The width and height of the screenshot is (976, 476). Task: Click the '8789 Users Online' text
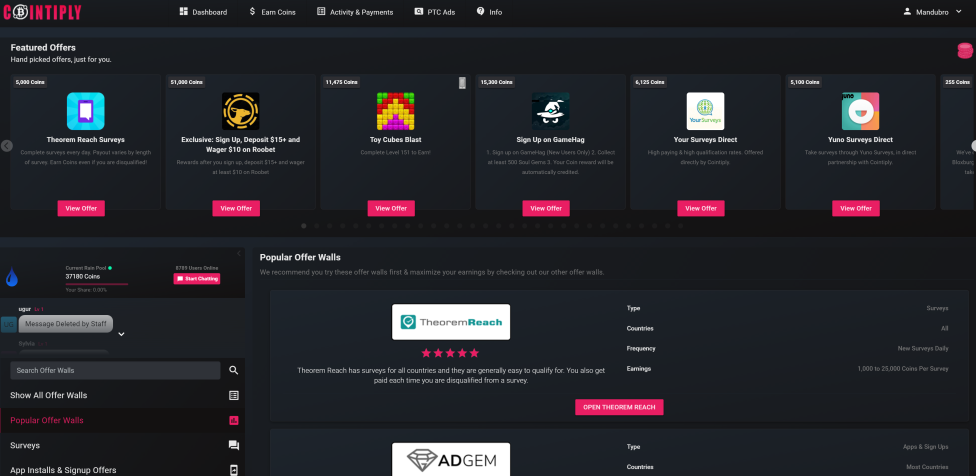tap(195, 267)
